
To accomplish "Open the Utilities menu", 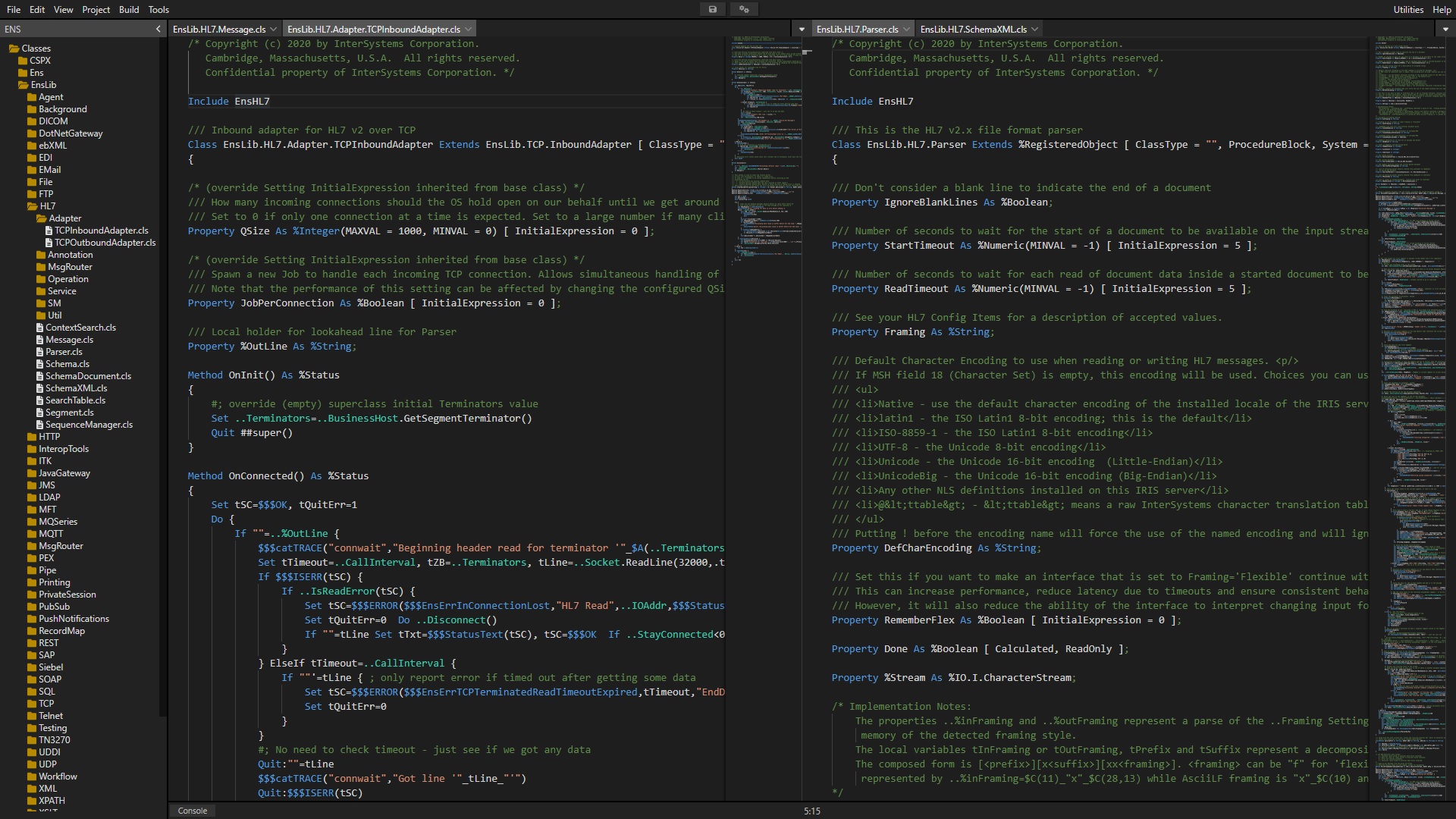I will (x=1407, y=9).
